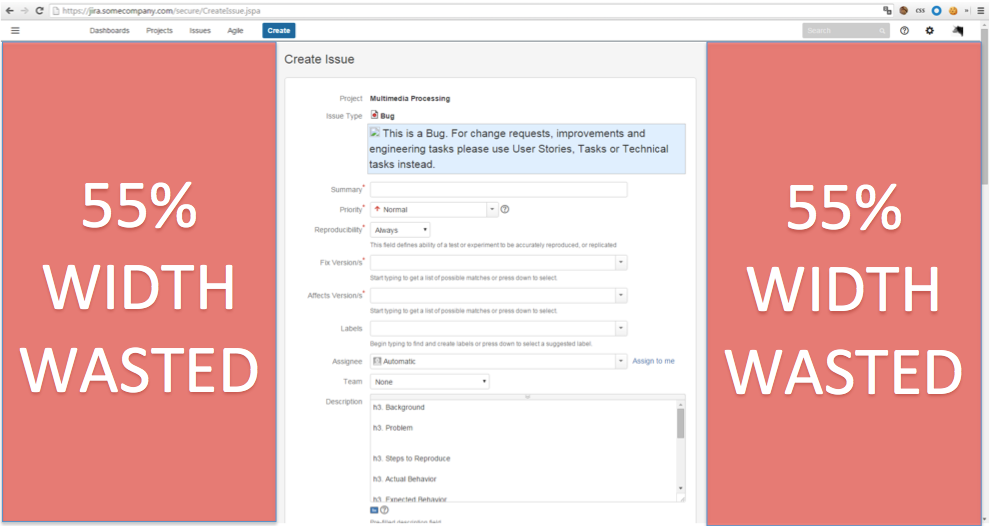Click 'h3. Problem' line in Description
This screenshot has height=526, width=991.
pyautogui.click(x=392, y=428)
